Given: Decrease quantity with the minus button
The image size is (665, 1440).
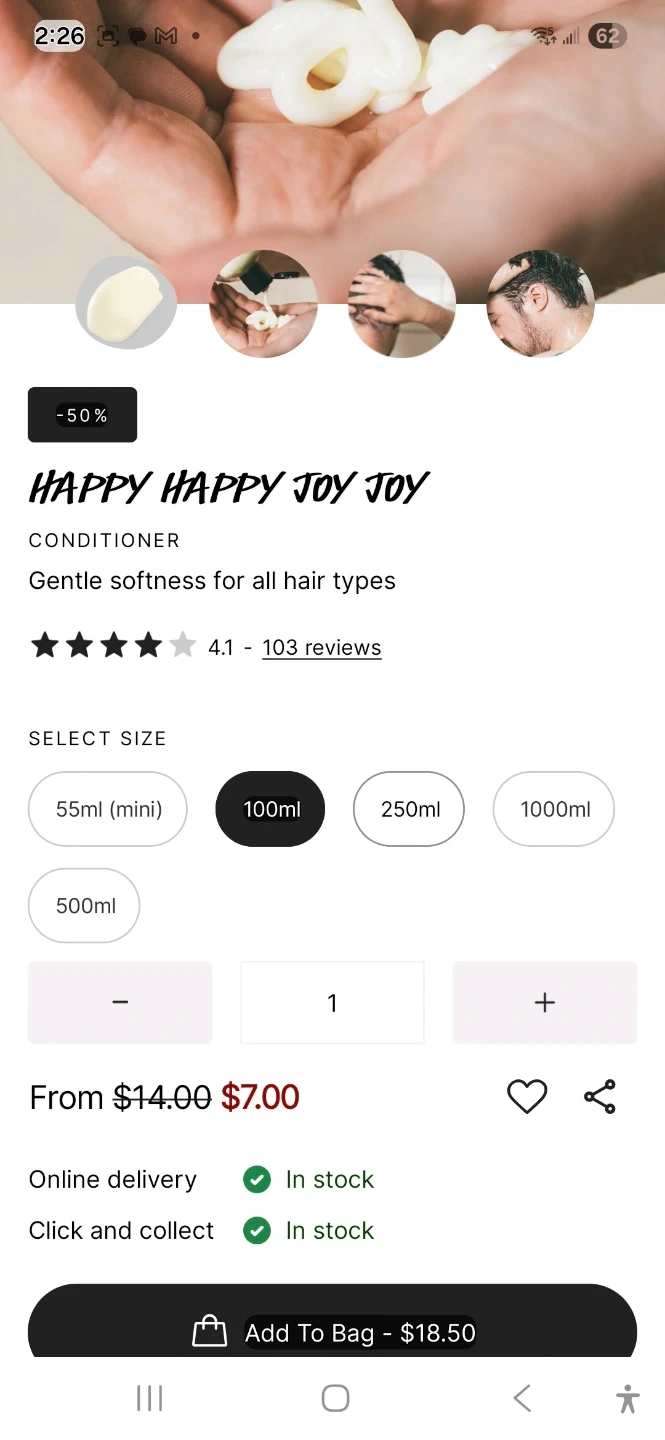Looking at the screenshot, I should (120, 1002).
